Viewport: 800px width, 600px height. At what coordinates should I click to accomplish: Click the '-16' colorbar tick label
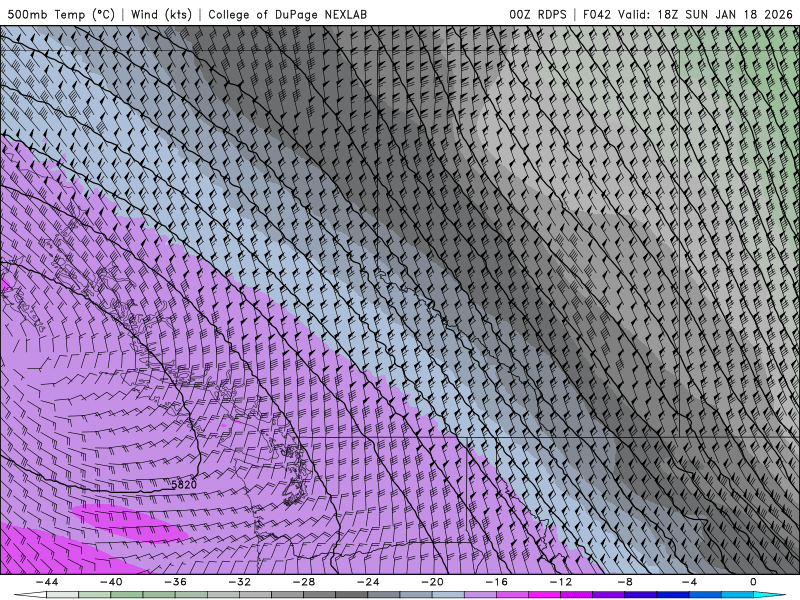tap(496, 582)
